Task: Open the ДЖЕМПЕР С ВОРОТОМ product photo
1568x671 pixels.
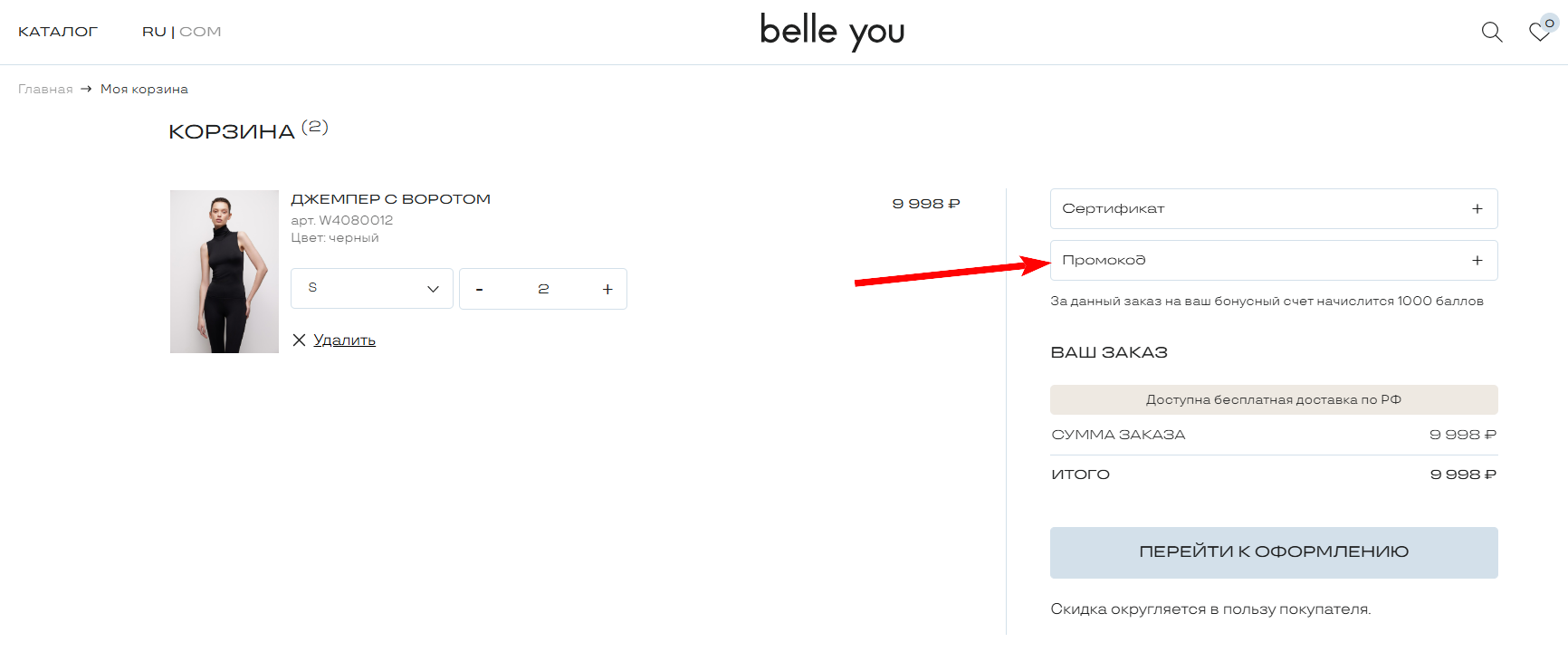Action: pyautogui.click(x=224, y=271)
